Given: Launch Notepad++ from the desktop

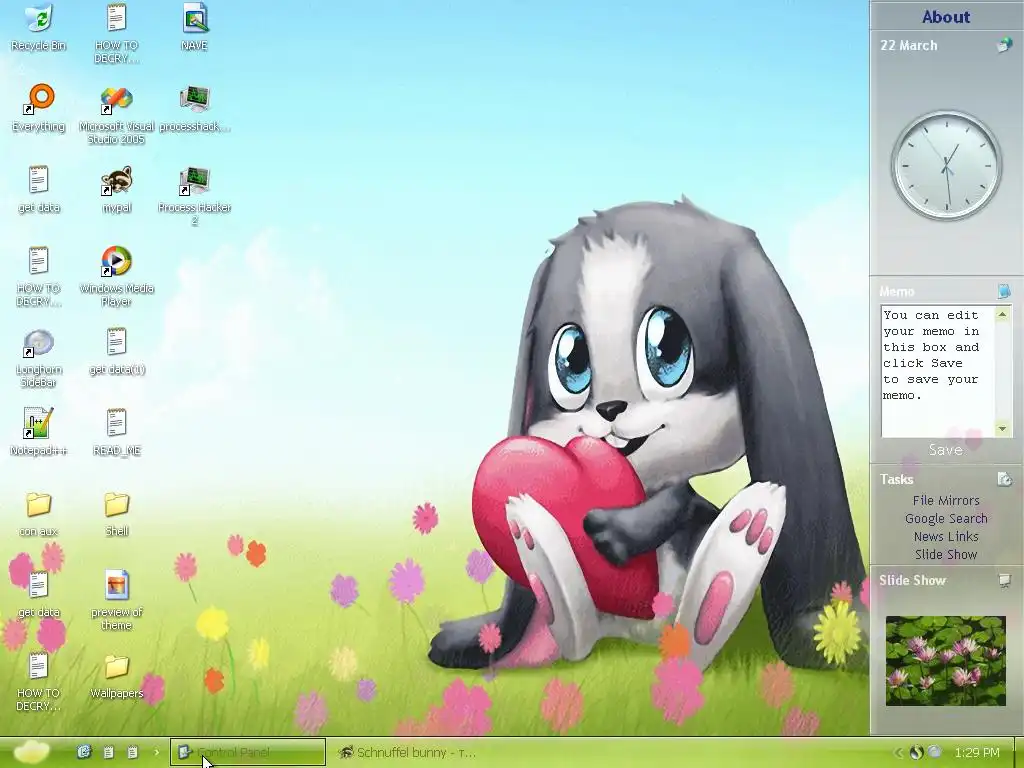Looking at the screenshot, I should tap(39, 432).
